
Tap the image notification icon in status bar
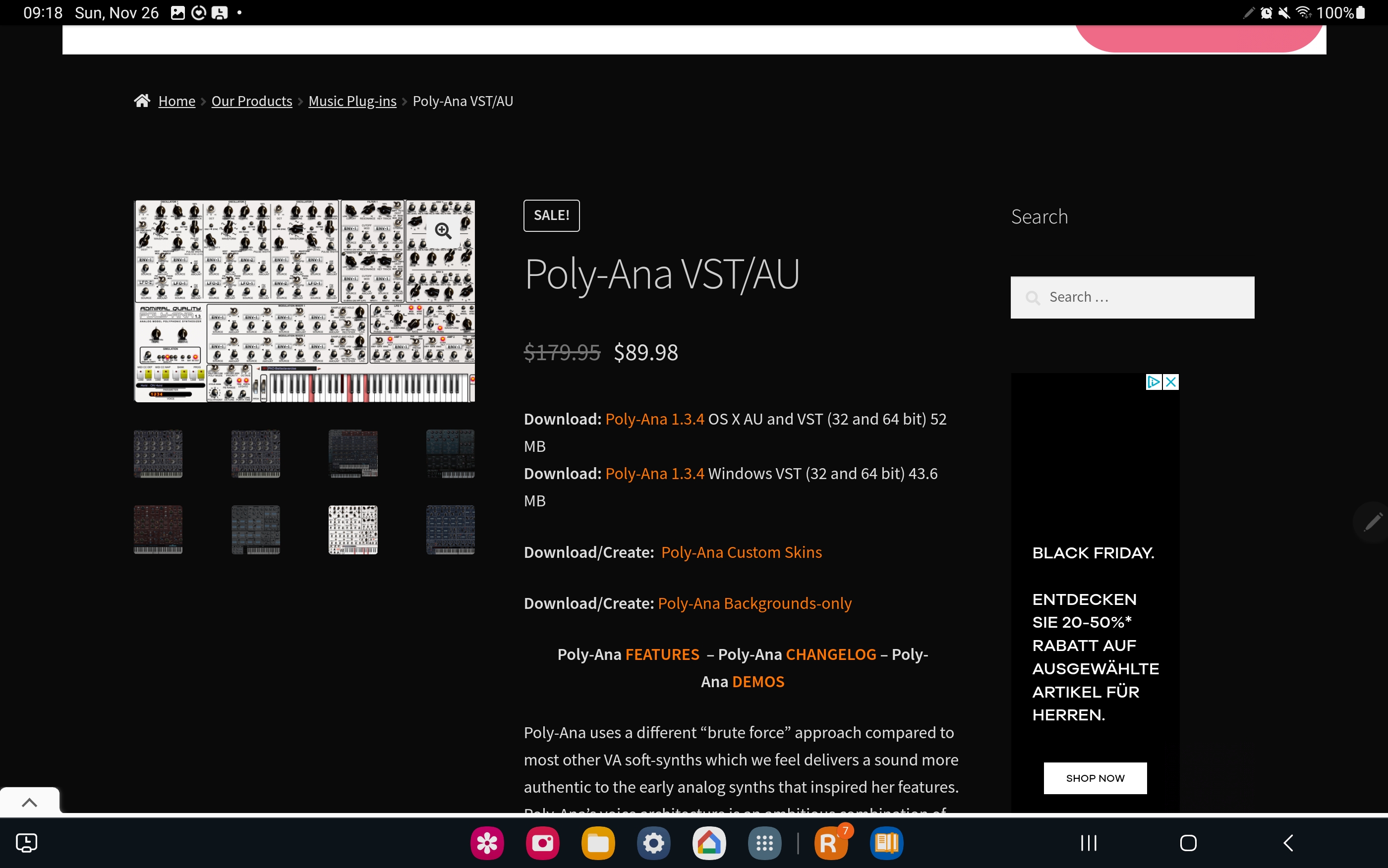(x=178, y=12)
